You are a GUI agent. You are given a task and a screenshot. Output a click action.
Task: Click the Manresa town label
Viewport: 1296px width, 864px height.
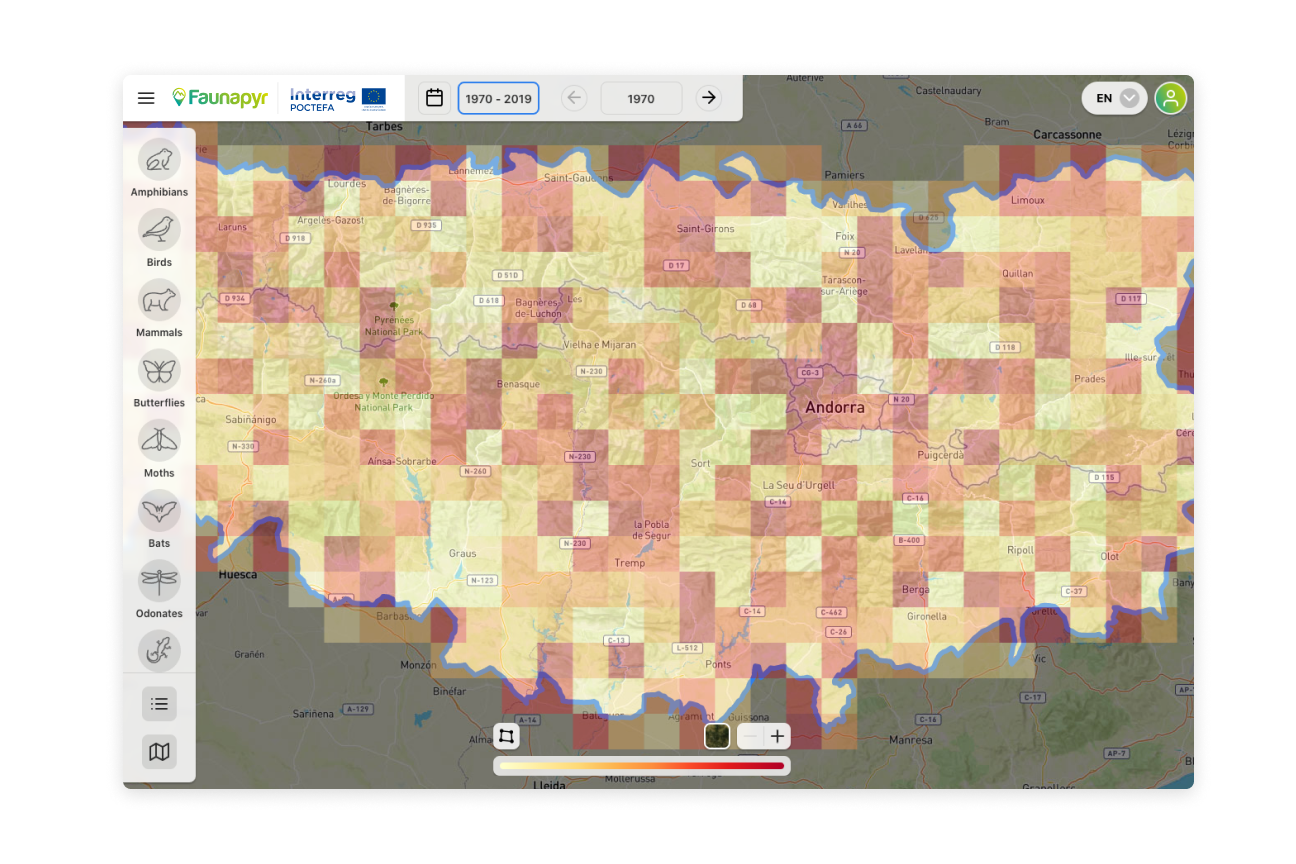pos(910,740)
